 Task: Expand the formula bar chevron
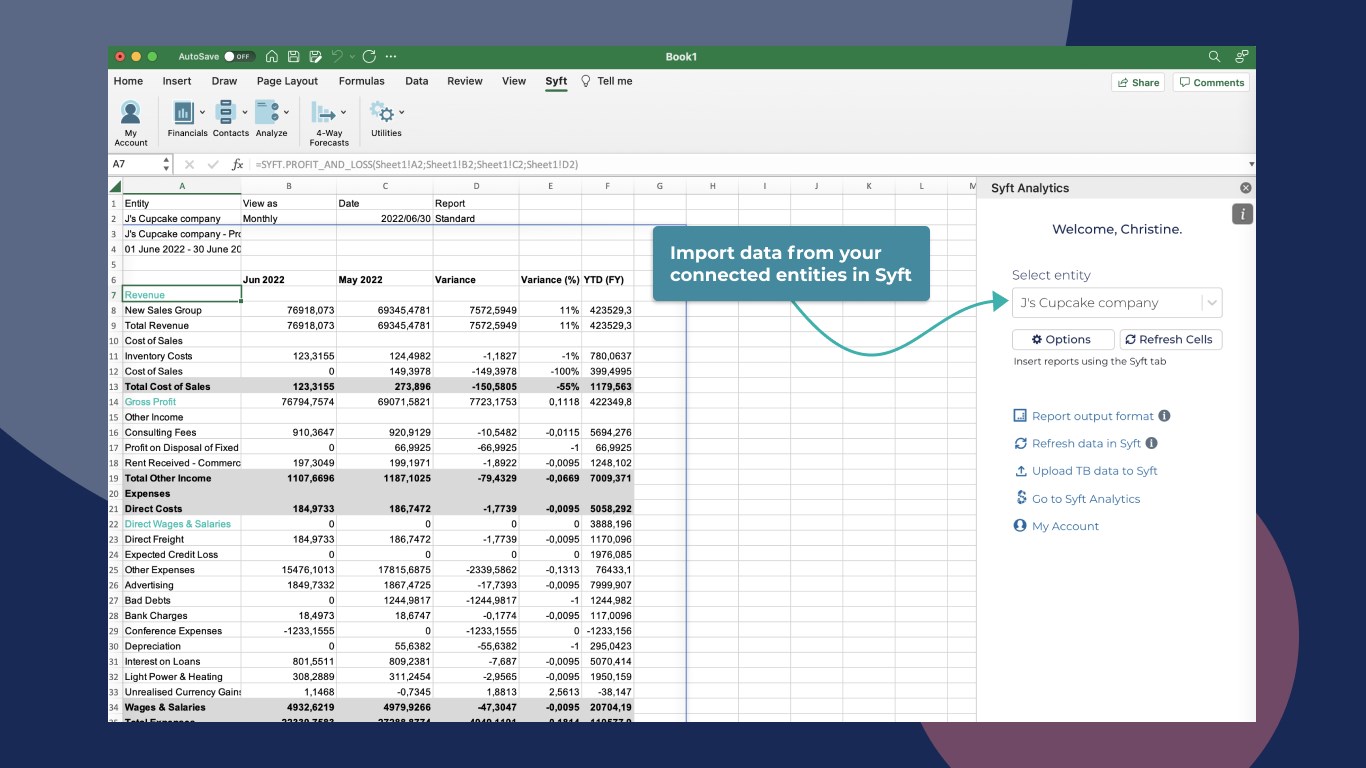(x=1251, y=164)
